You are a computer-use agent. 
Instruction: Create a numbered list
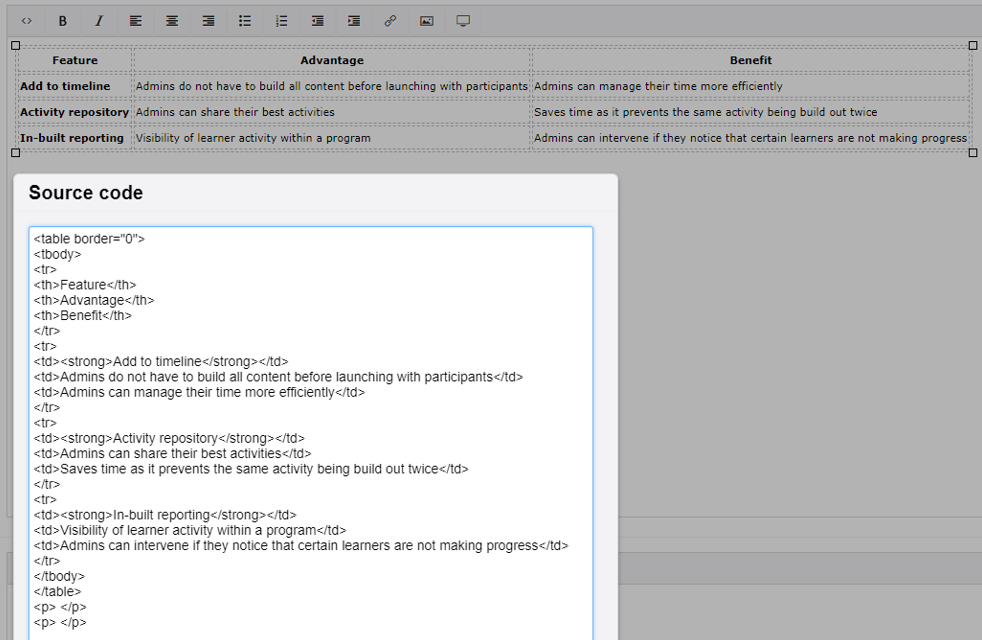tap(281, 20)
